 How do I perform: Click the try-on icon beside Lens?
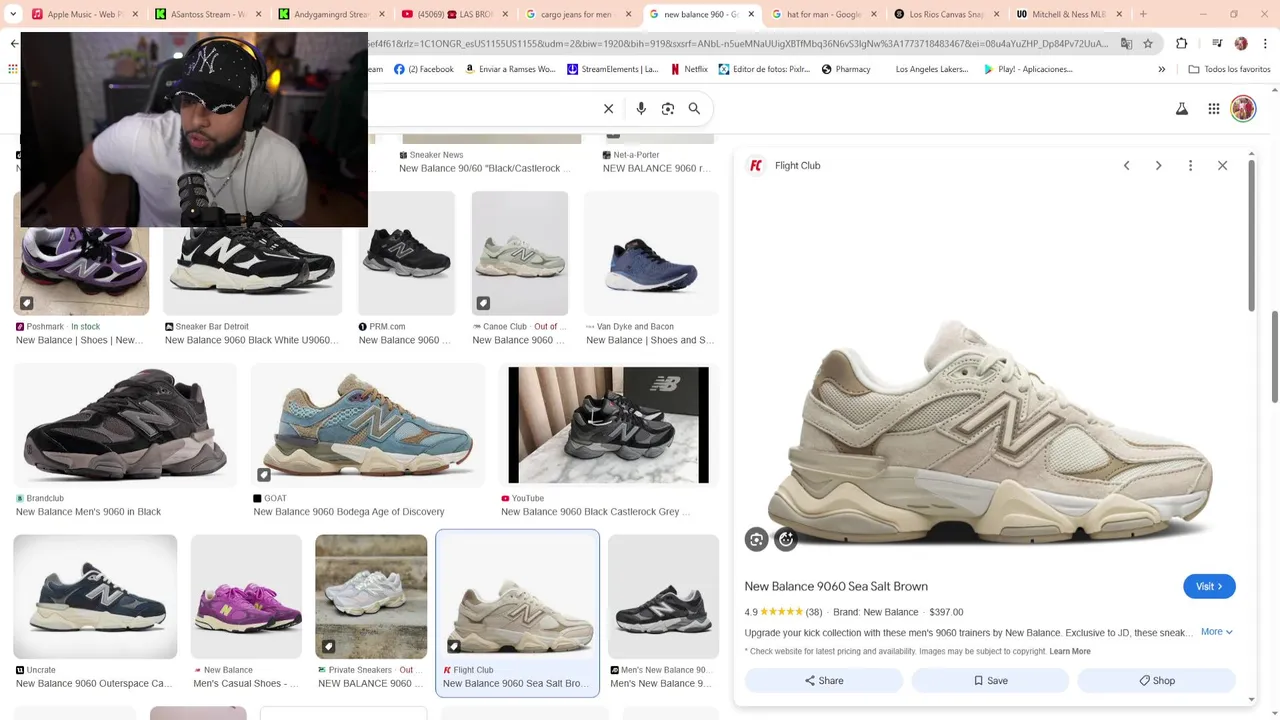pos(786,540)
